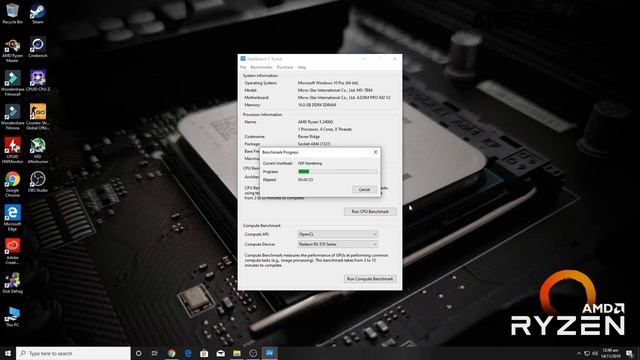640x360 pixels.
Task: Click the 'AMD Ryzen 5 2400G' processor name
Action: tap(315, 122)
